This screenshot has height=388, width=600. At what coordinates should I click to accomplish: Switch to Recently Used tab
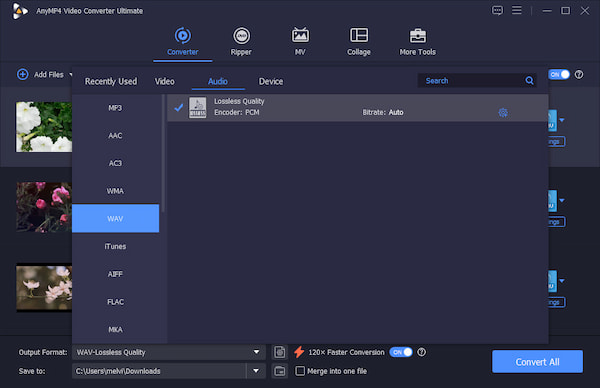click(x=111, y=81)
